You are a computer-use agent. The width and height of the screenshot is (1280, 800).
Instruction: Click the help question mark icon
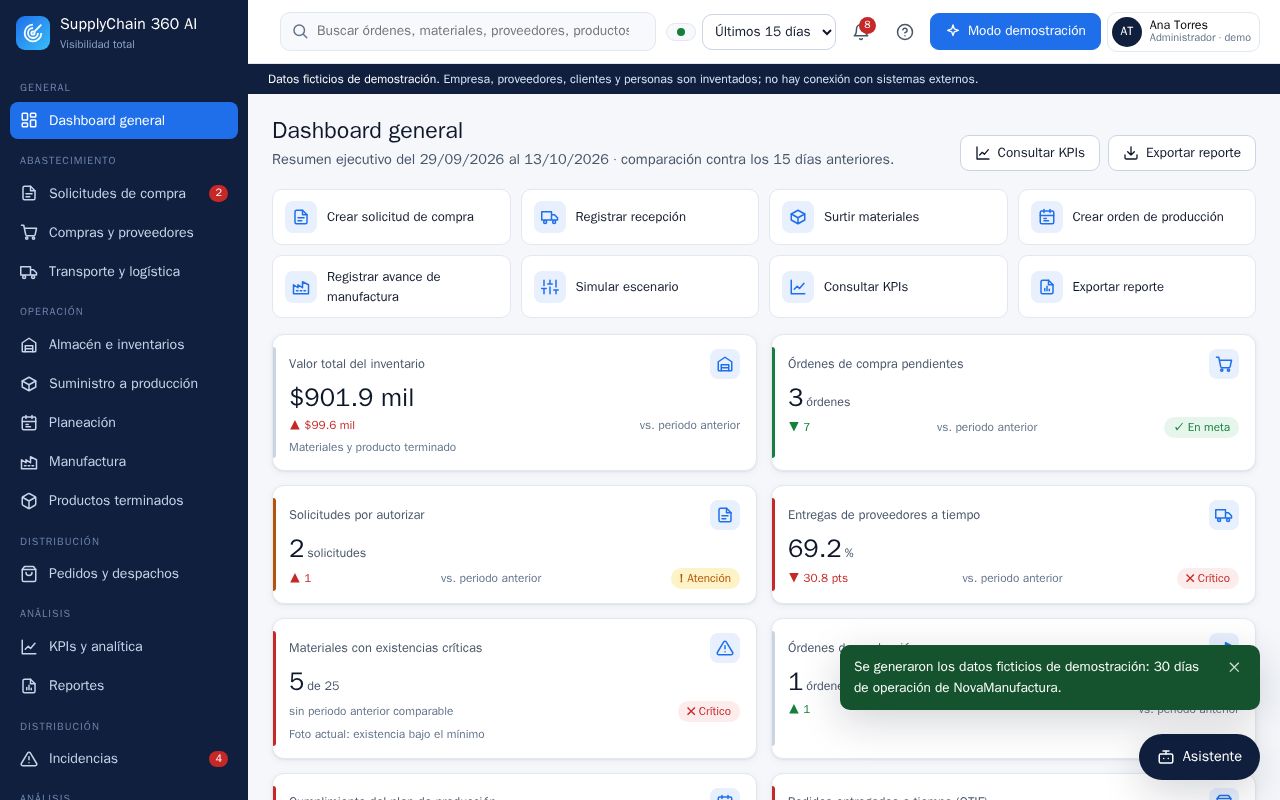tap(905, 32)
